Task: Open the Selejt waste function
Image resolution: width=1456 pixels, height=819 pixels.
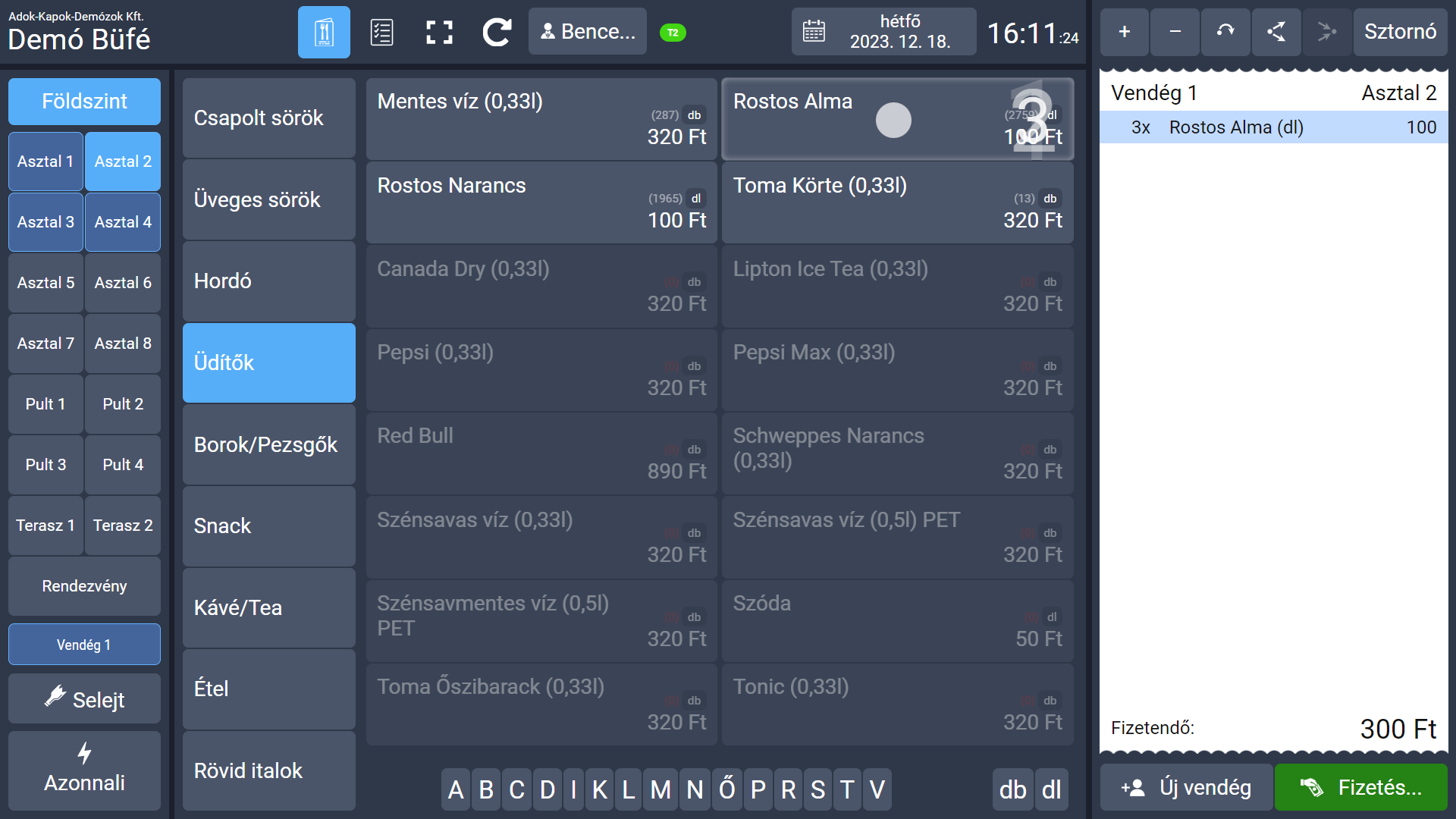Action: [84, 698]
